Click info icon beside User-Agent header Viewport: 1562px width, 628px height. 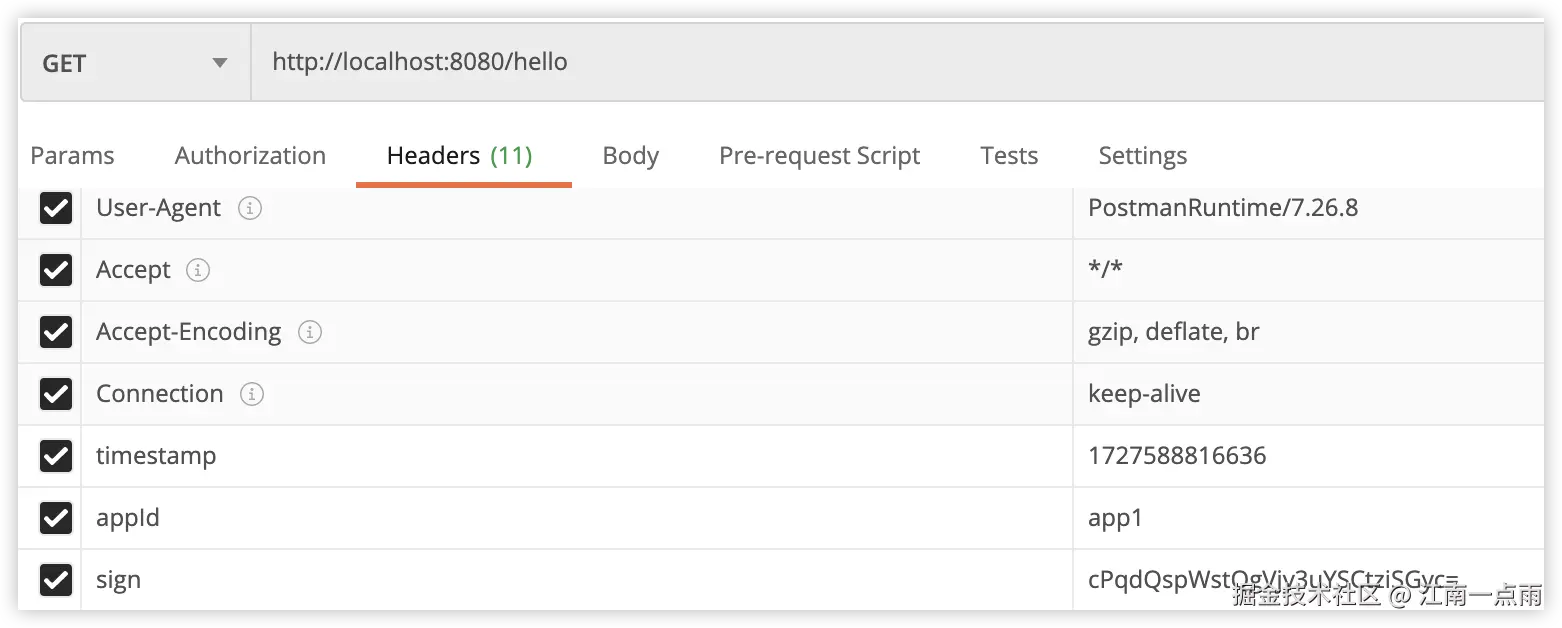pos(250,208)
